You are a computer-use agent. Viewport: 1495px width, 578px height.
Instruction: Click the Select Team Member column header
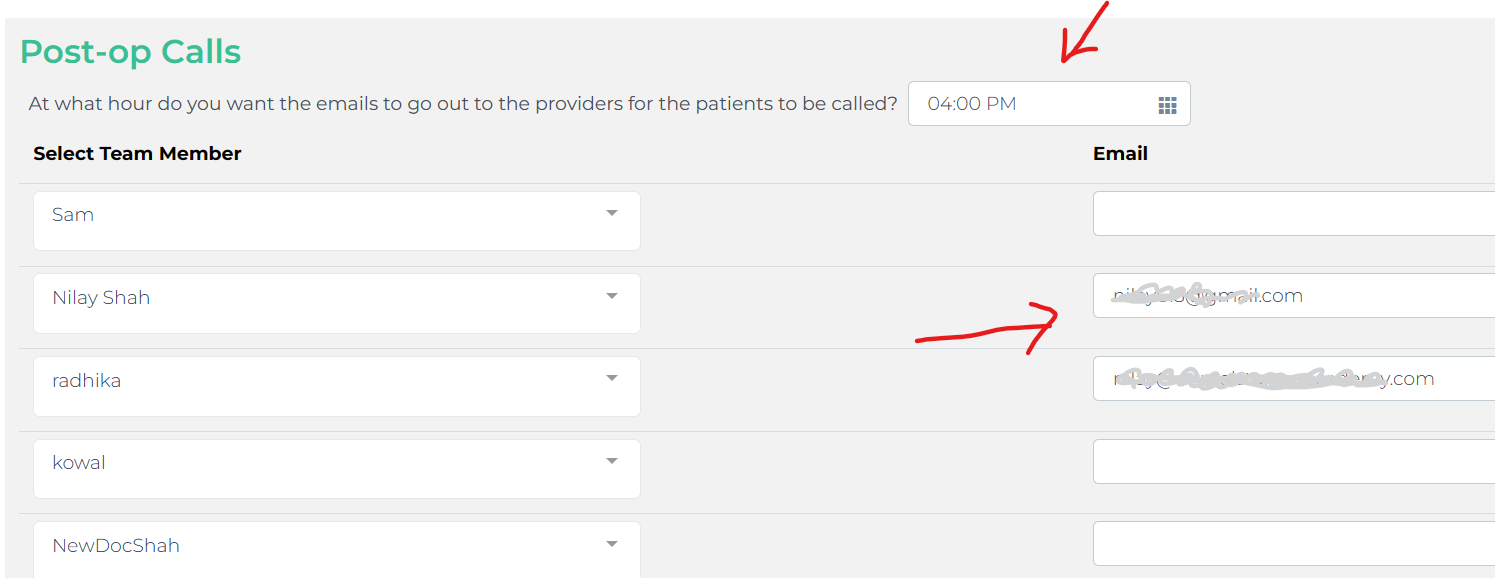click(137, 153)
